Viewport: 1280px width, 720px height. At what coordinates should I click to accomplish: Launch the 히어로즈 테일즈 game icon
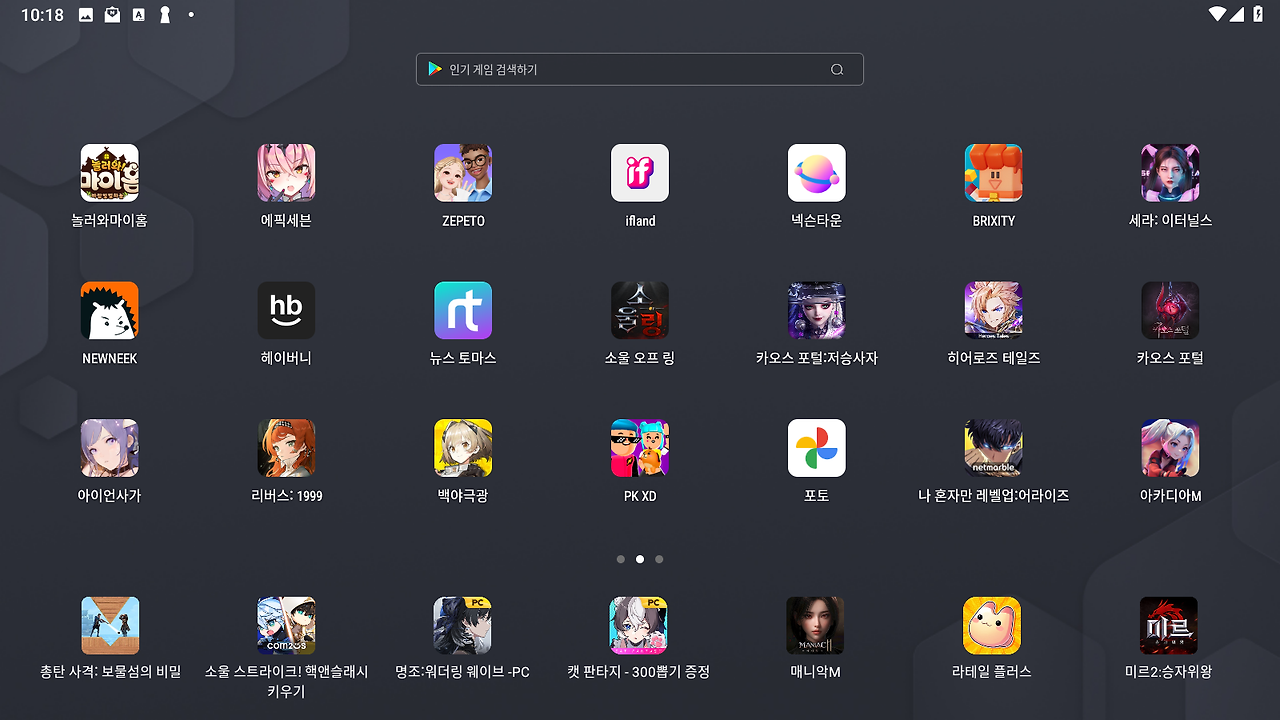(x=994, y=310)
